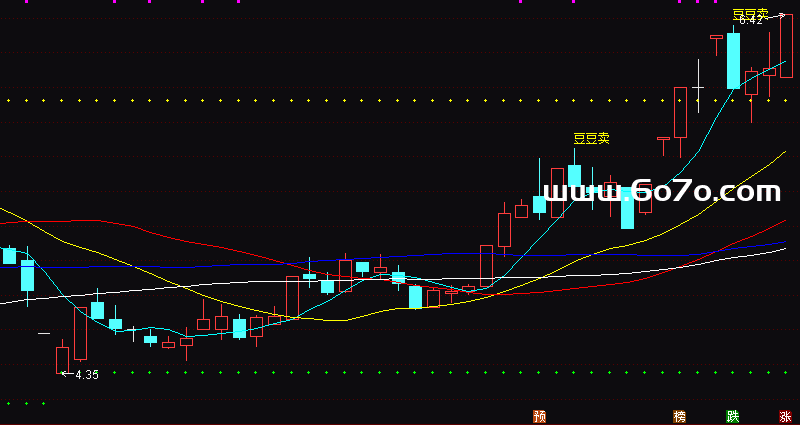The width and height of the screenshot is (800, 425).
Task: Click the 4.35 lowest price label
Action: point(87,375)
